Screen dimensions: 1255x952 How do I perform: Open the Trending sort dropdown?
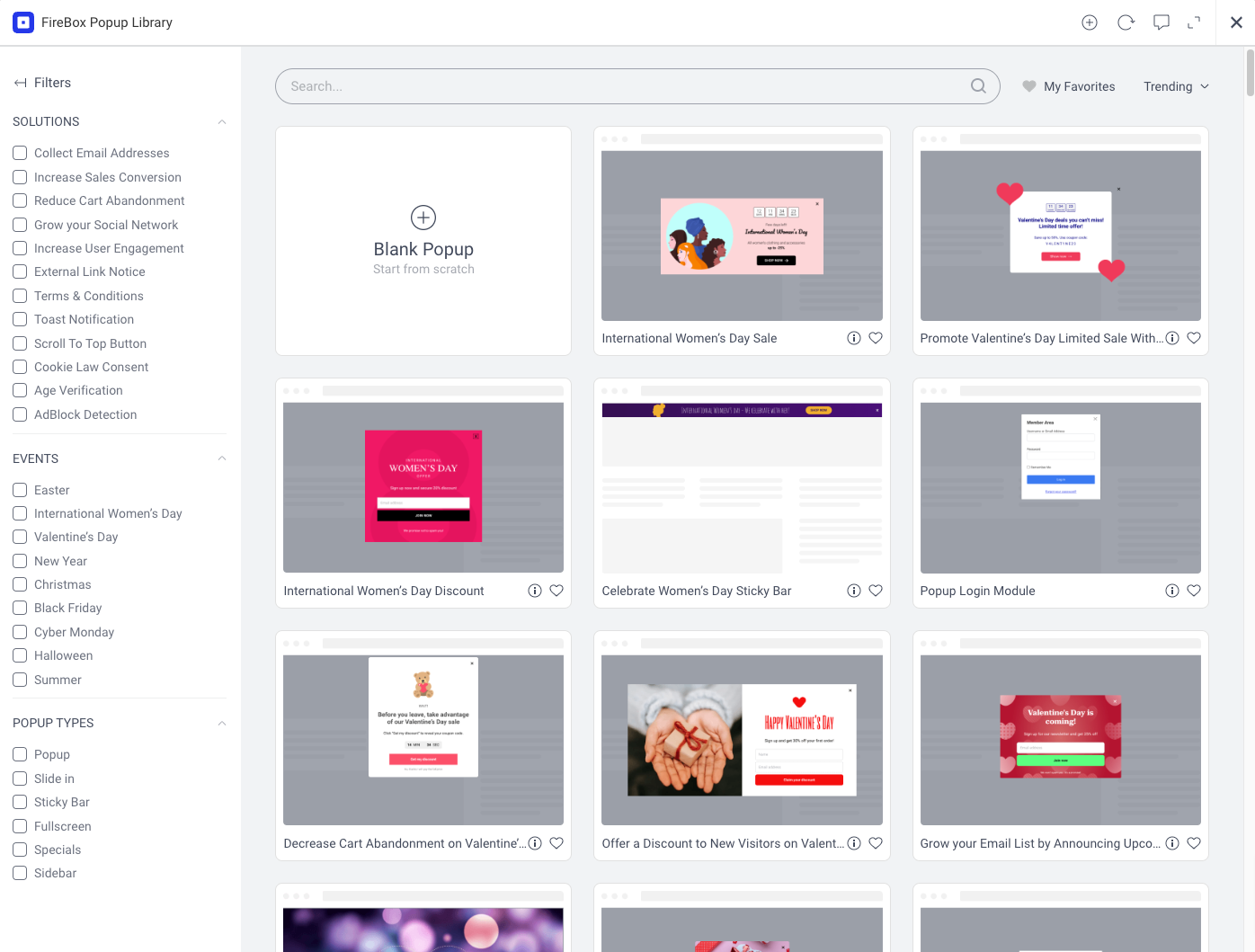1176,86
